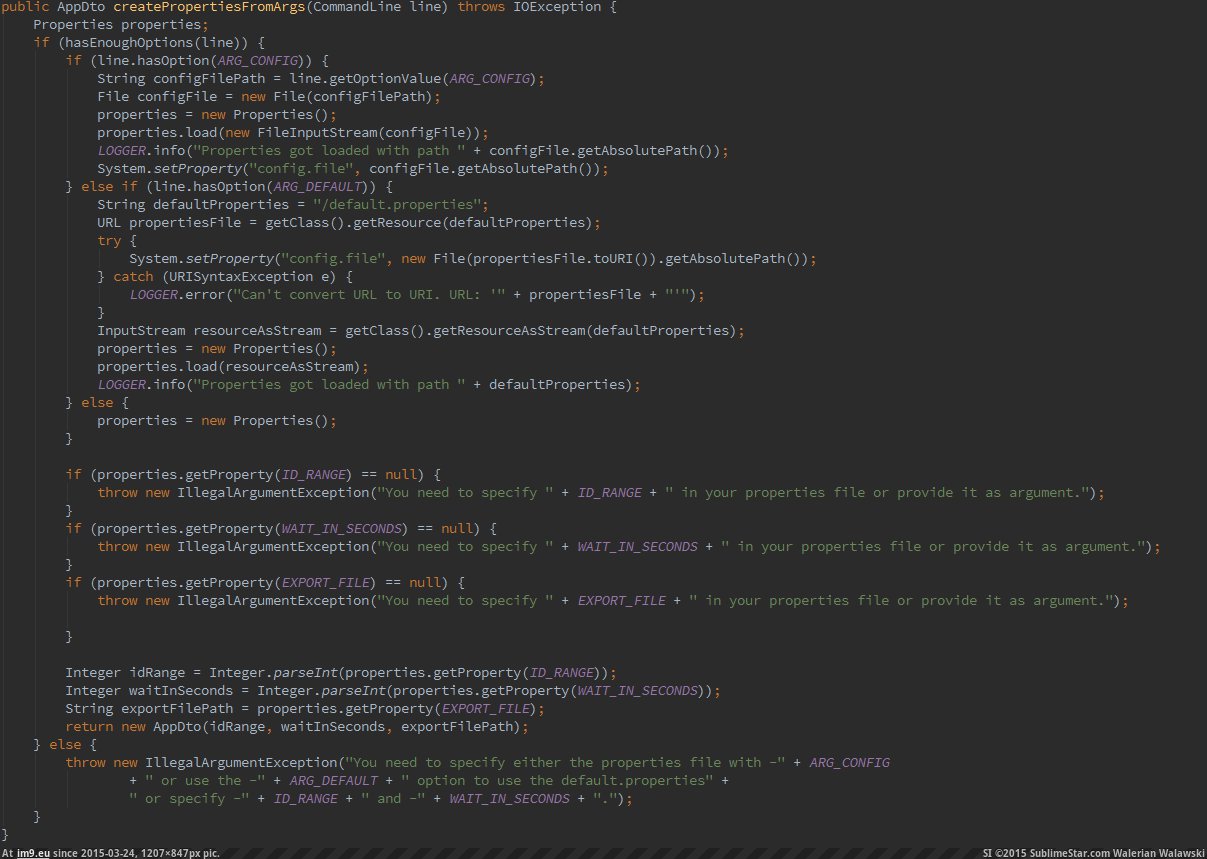Click the 'return new AppDto' statement
The height and width of the screenshot is (859, 1207).
[x=295, y=727]
